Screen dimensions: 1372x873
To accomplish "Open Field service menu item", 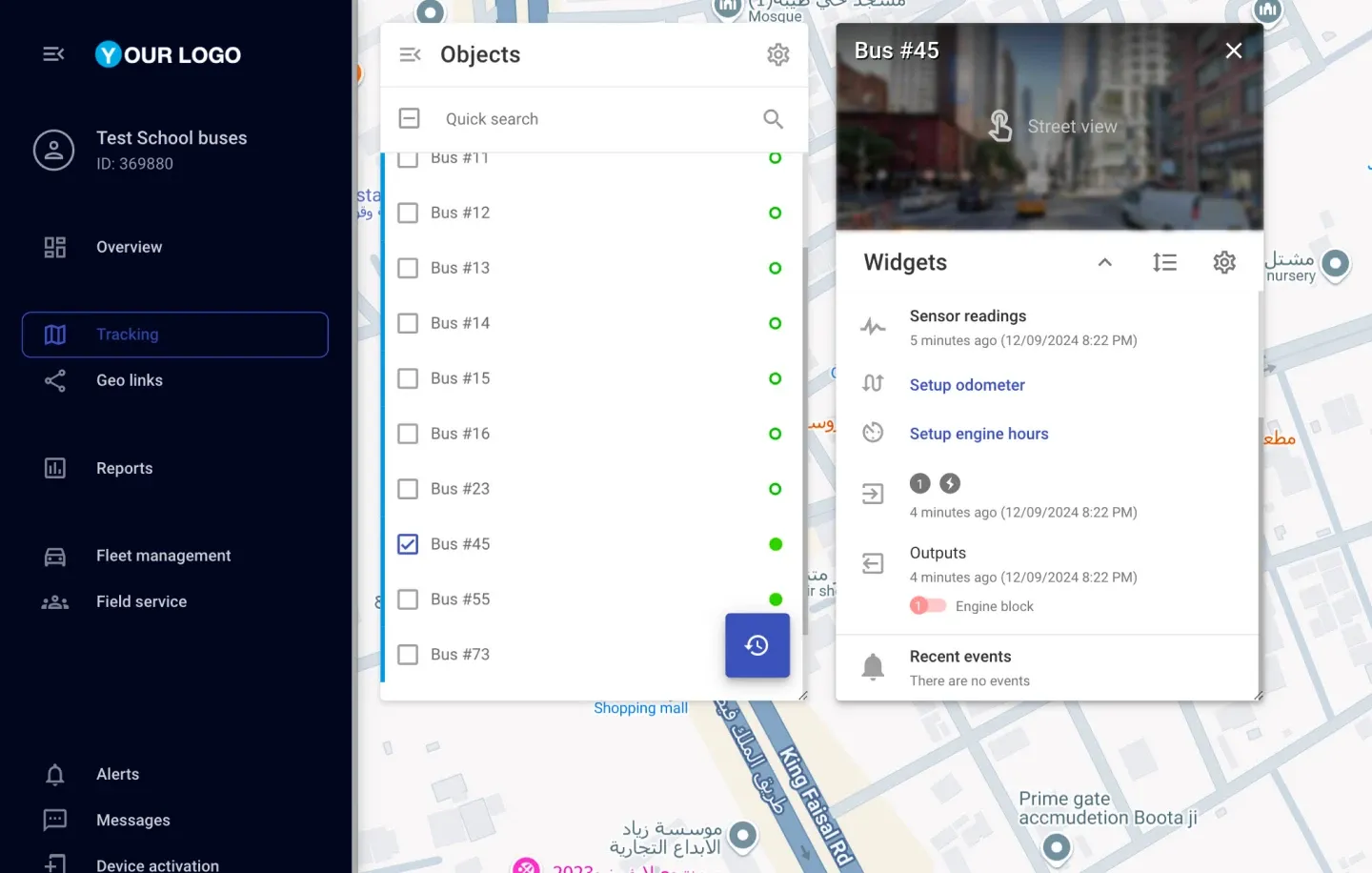I will (x=141, y=601).
